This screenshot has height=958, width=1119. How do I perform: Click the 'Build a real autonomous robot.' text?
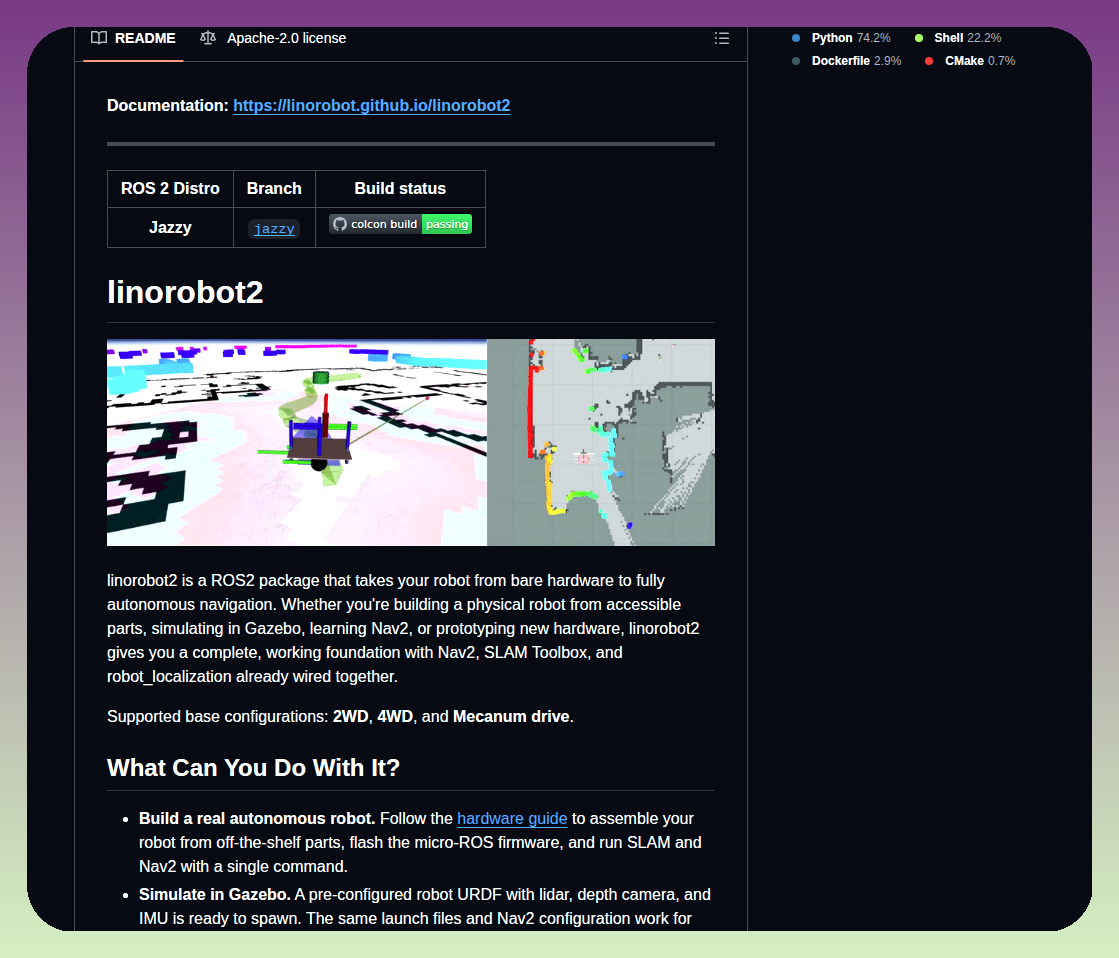(x=257, y=819)
